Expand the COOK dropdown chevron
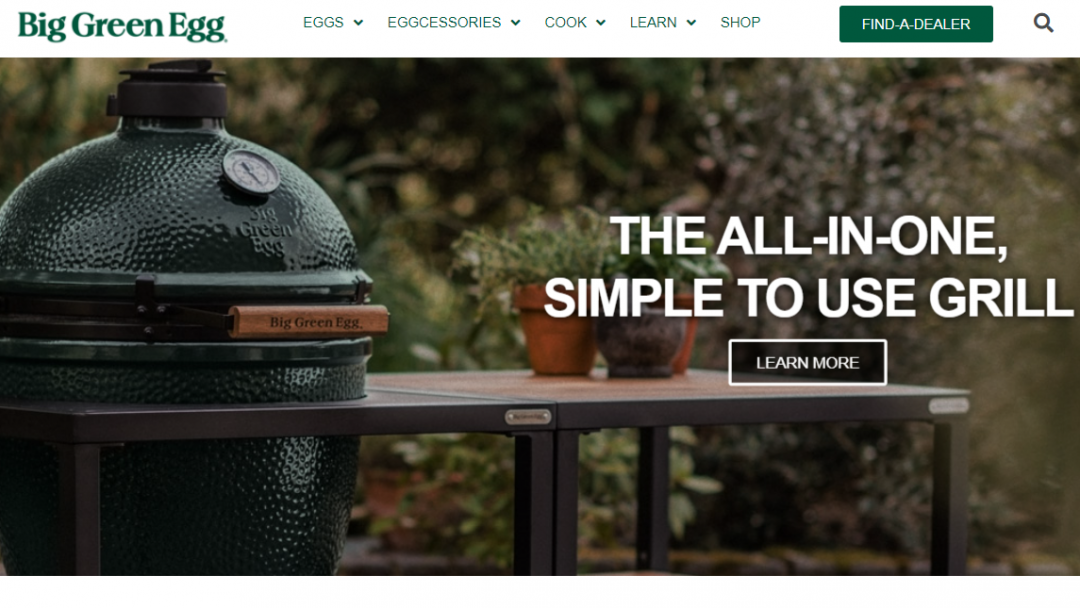The height and width of the screenshot is (608, 1080). (601, 23)
